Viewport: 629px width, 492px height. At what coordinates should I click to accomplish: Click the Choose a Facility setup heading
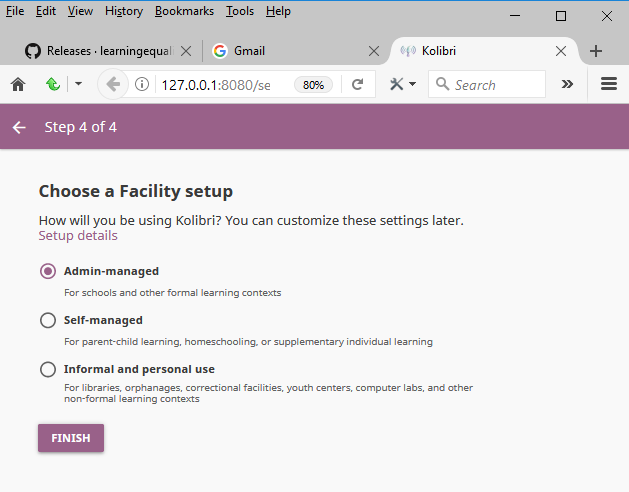click(136, 191)
